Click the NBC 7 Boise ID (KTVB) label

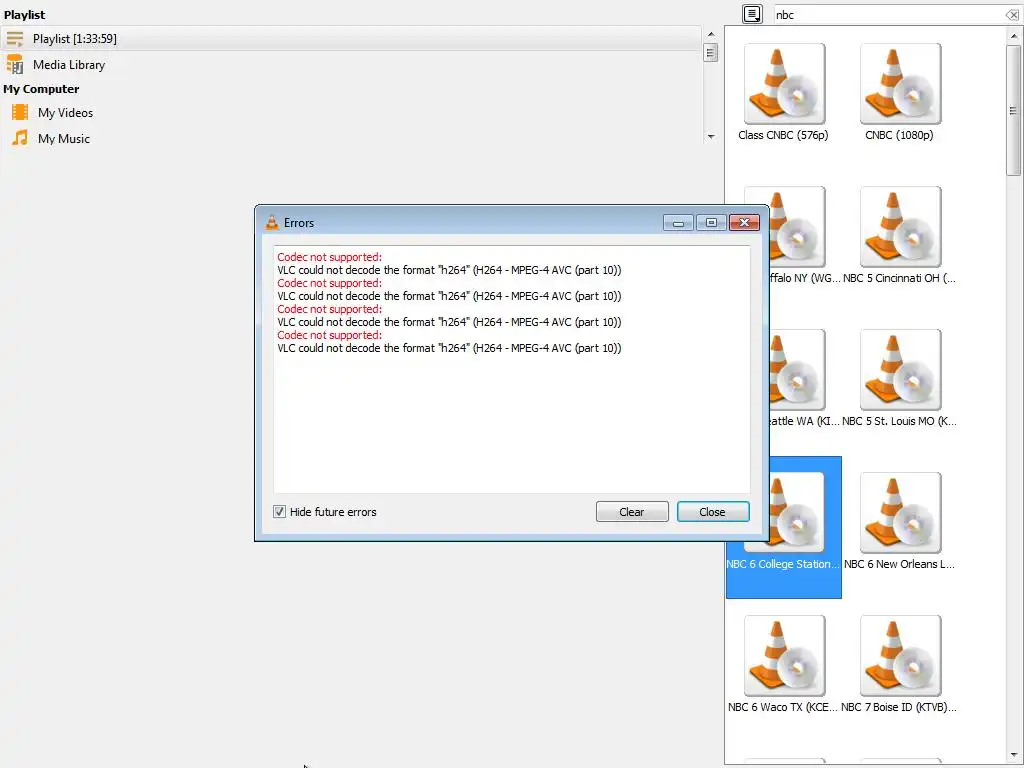[899, 707]
